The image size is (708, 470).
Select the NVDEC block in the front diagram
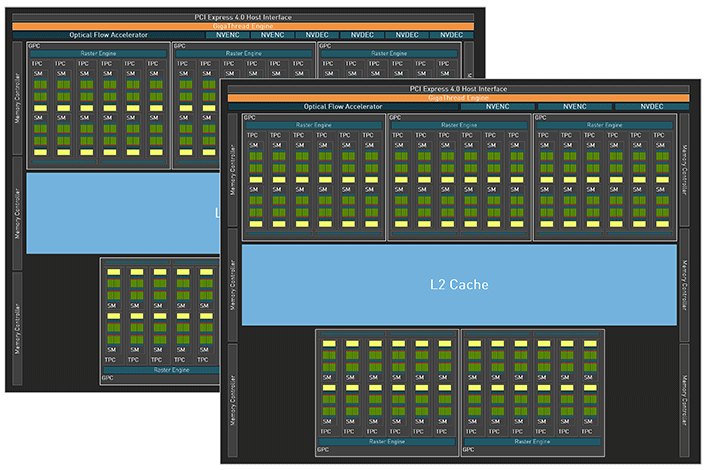coord(652,106)
